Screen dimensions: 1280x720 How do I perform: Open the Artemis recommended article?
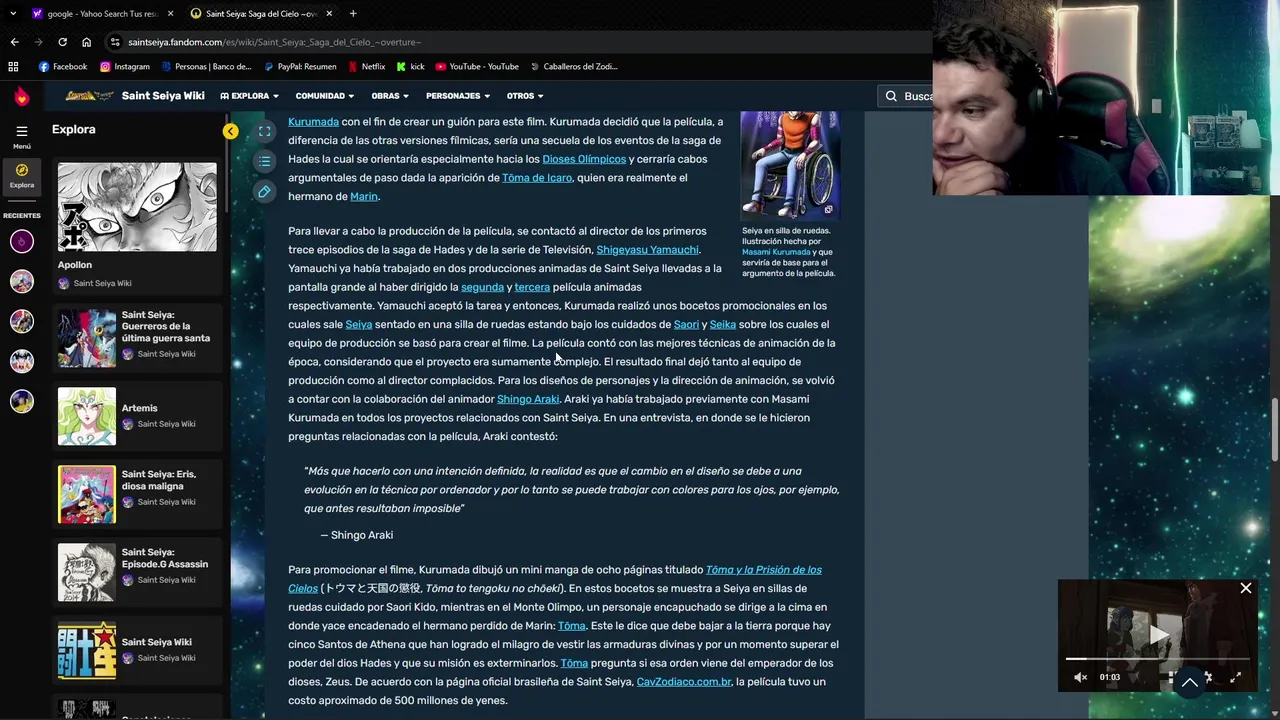[x=137, y=416]
